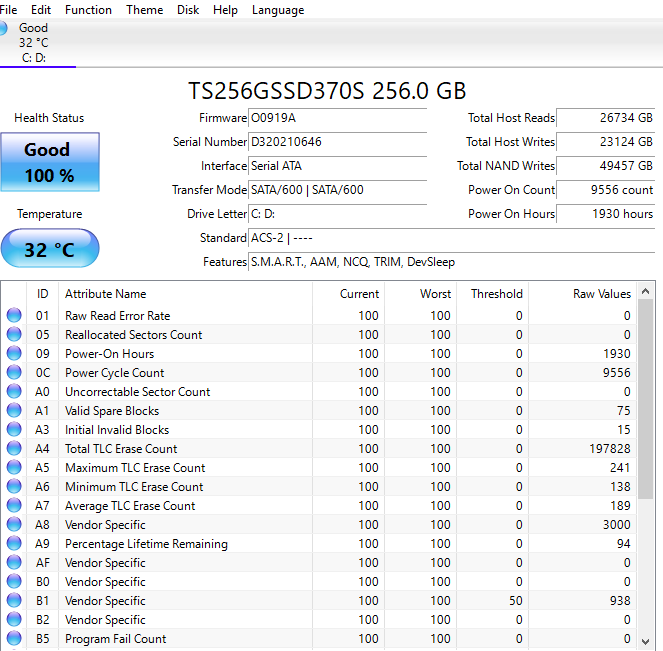This screenshot has height=651, width=663.
Task: Click the top-bar disk status orb icon
Action: (3, 28)
